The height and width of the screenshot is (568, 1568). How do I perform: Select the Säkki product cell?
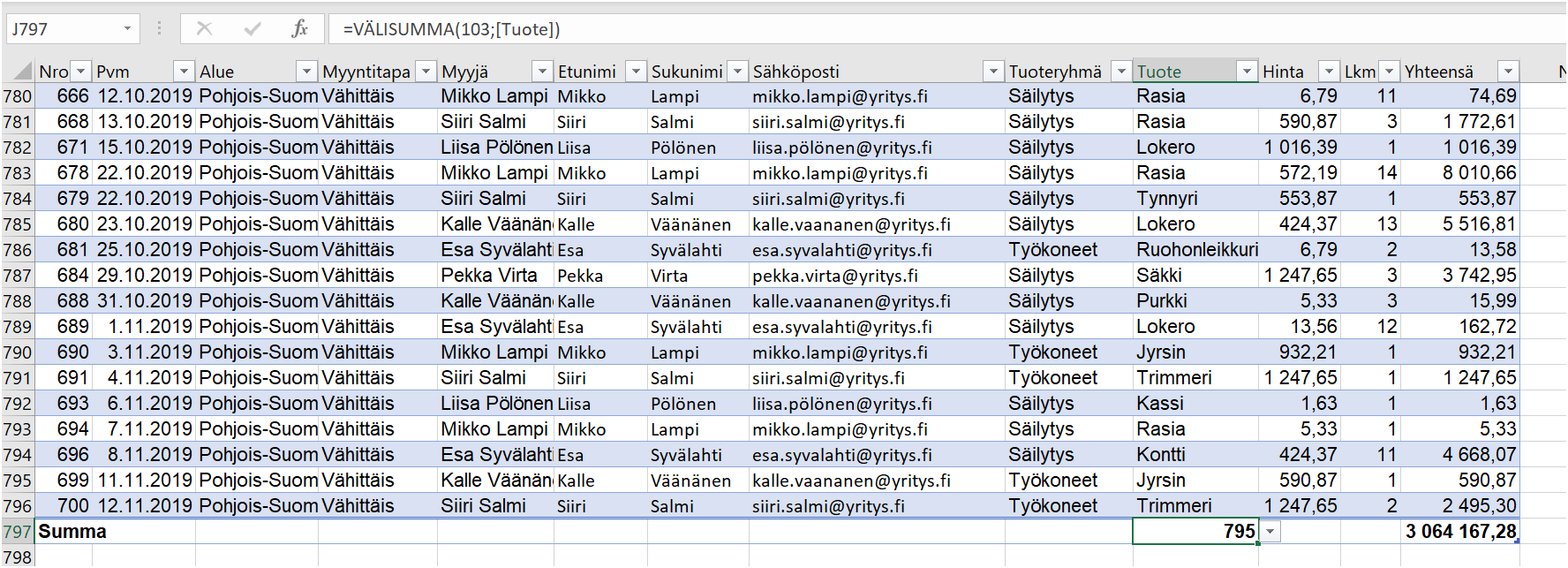click(1195, 276)
